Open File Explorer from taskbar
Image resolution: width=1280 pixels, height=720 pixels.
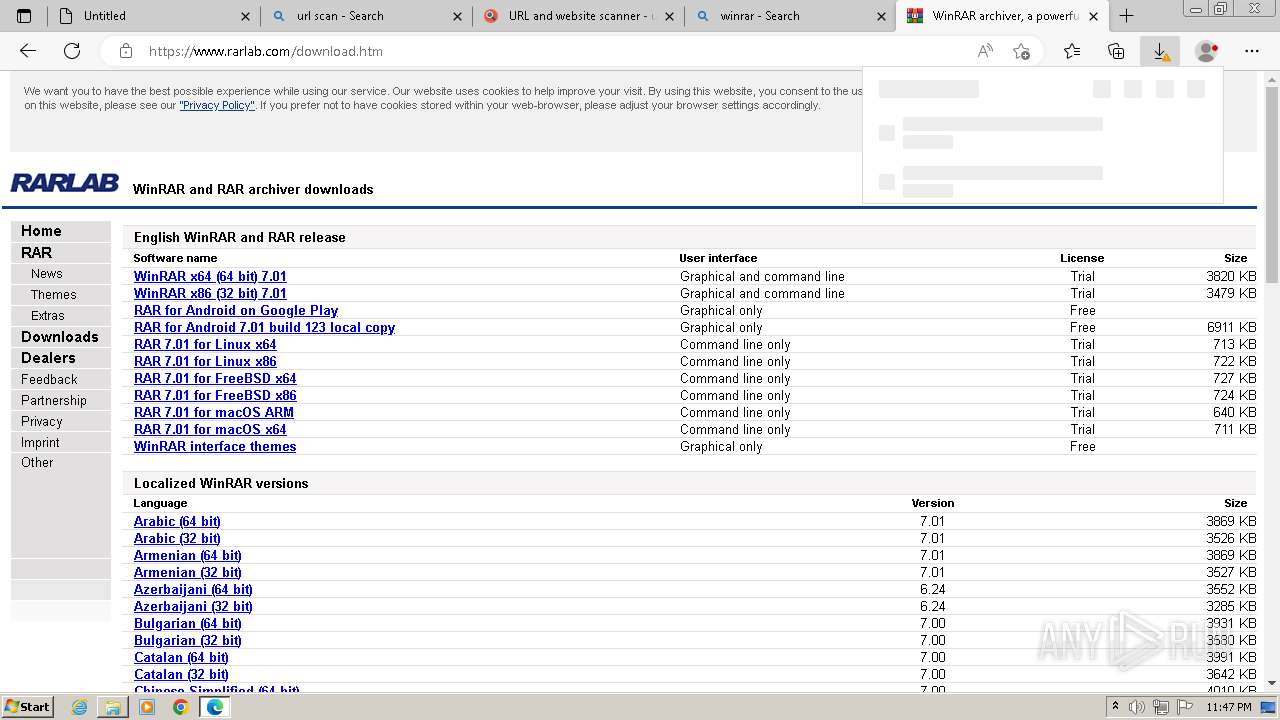[113, 707]
